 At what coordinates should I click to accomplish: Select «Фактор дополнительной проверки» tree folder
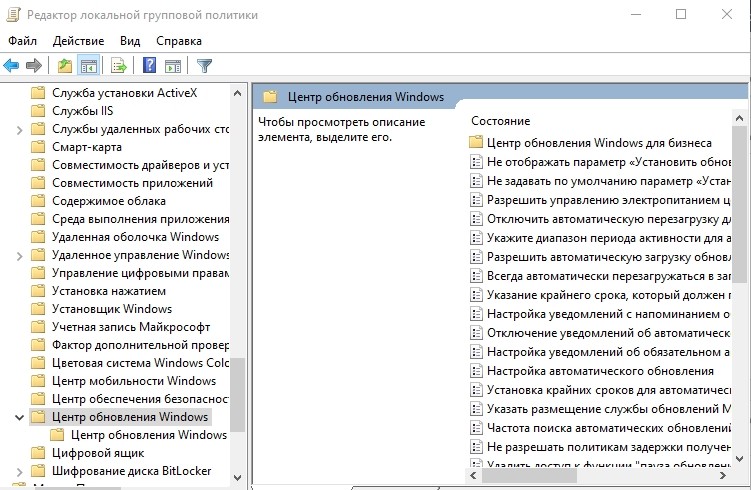tap(140, 345)
